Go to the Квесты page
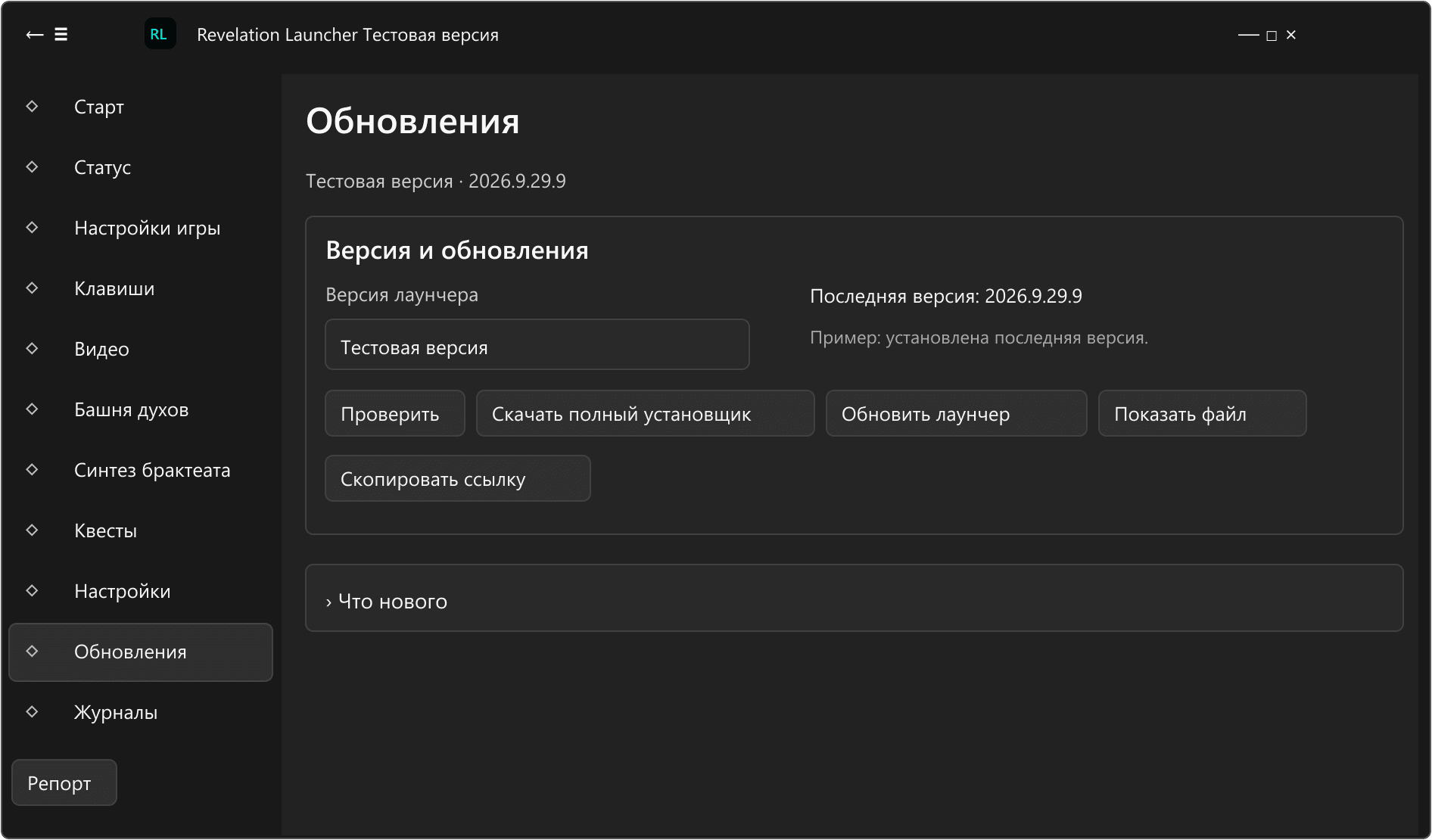Image resolution: width=1432 pixels, height=840 pixels. point(141,531)
